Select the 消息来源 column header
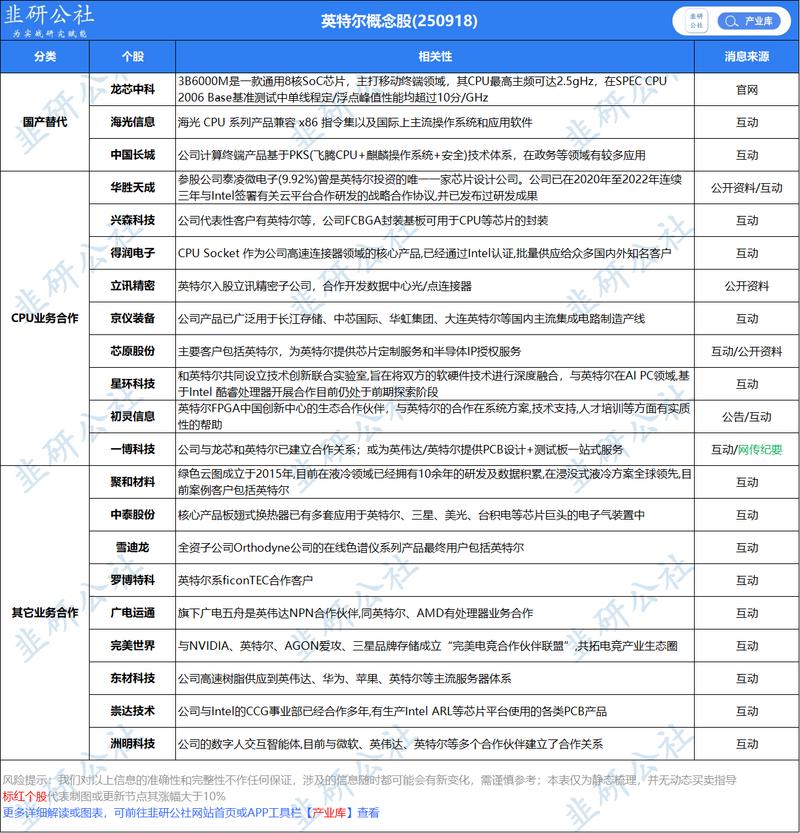 point(747,57)
